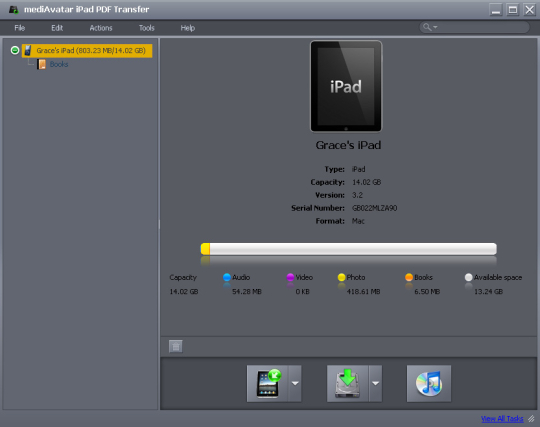
Task: Click the Available space value 13.24 GB
Action: [488, 292]
